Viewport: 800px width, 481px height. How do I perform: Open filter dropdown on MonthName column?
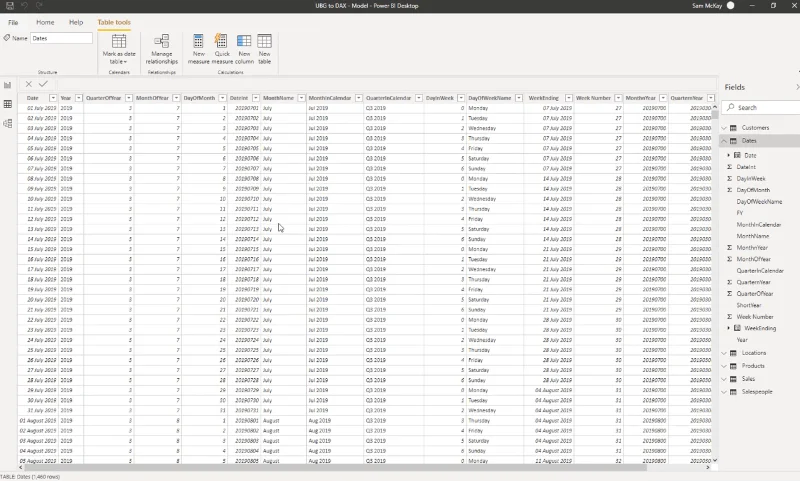click(x=302, y=98)
